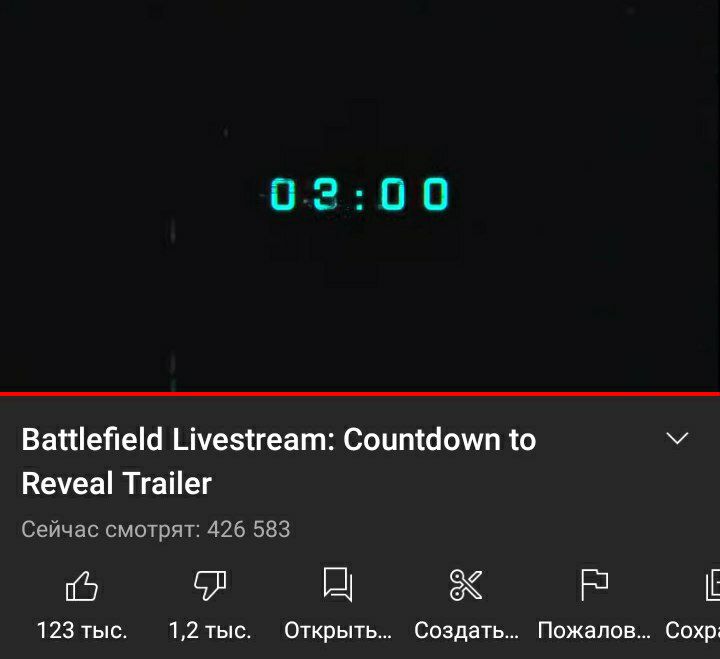
Task: Tap the scissors clip icon
Action: pyautogui.click(x=466, y=585)
